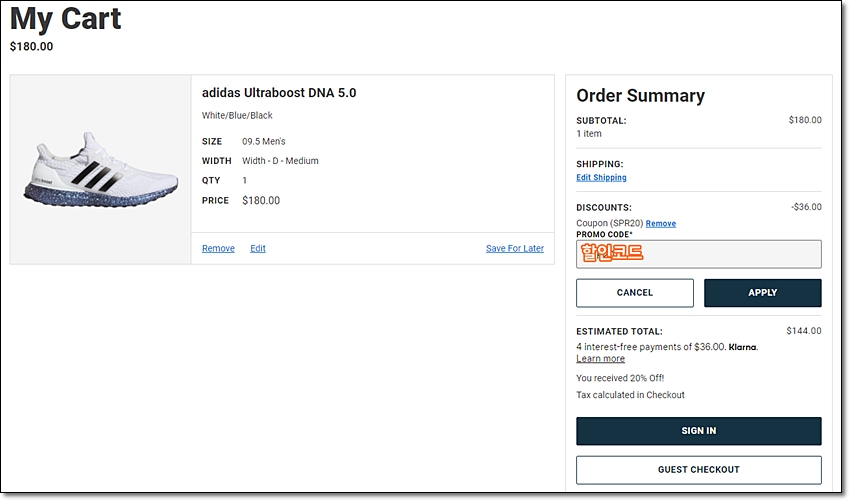Click the 'Order Summary' heading
Screen dimensions: 850x501
click(640, 96)
